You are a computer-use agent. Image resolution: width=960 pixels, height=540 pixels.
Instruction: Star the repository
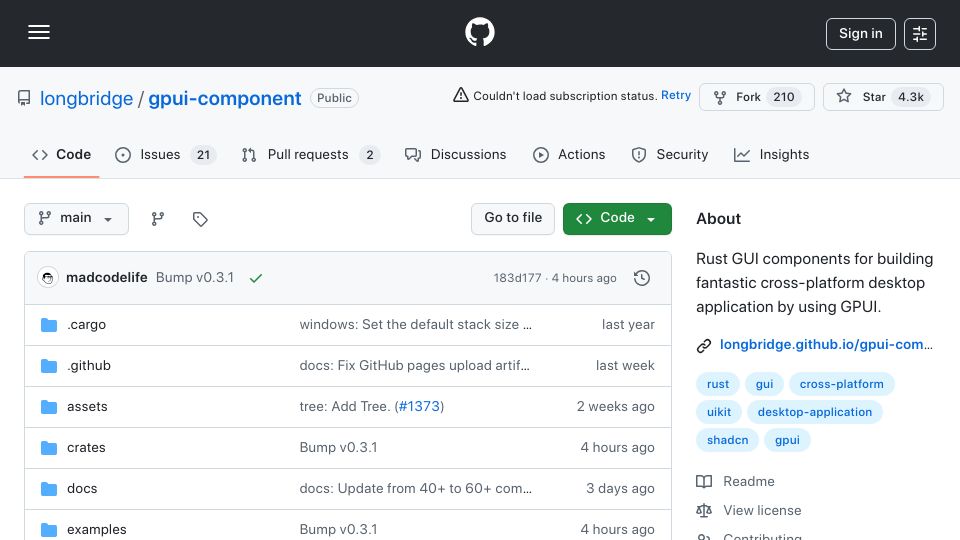click(x=883, y=97)
